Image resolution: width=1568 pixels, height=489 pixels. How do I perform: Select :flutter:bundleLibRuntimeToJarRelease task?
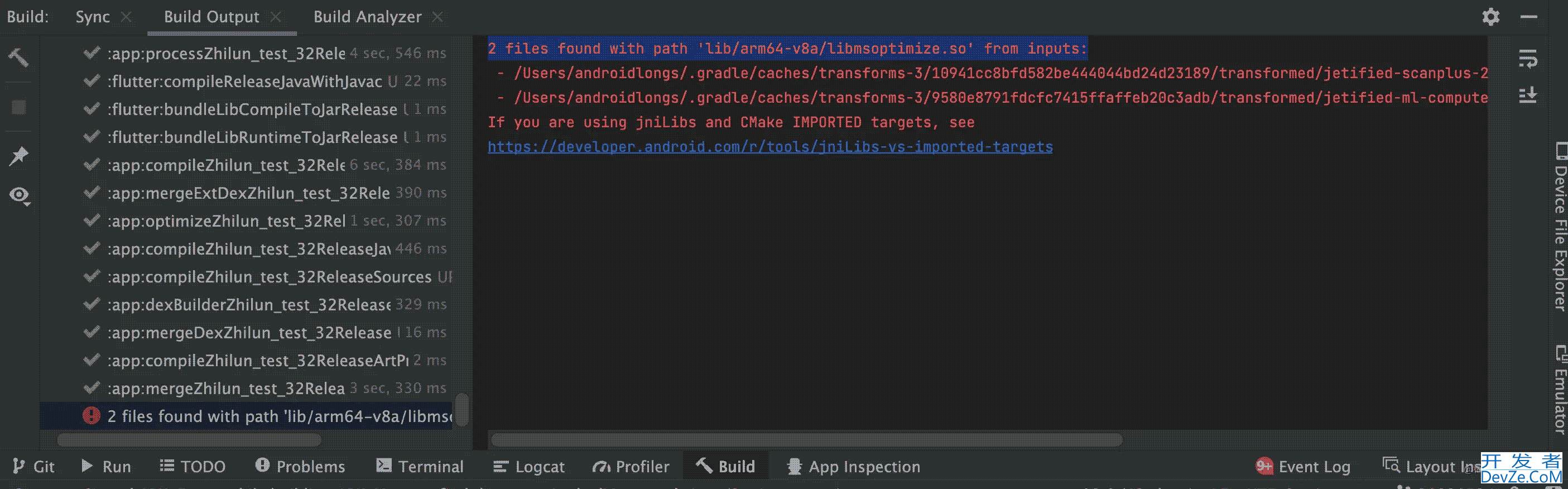click(x=246, y=137)
